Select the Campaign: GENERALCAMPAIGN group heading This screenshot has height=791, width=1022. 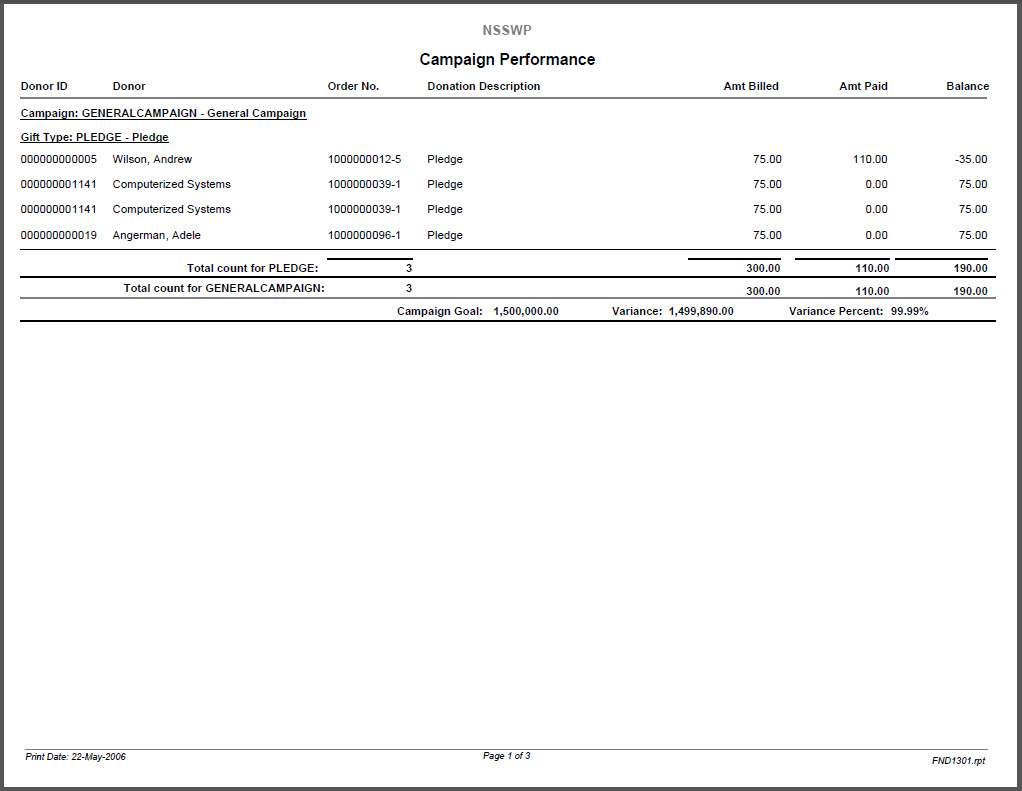pos(163,113)
